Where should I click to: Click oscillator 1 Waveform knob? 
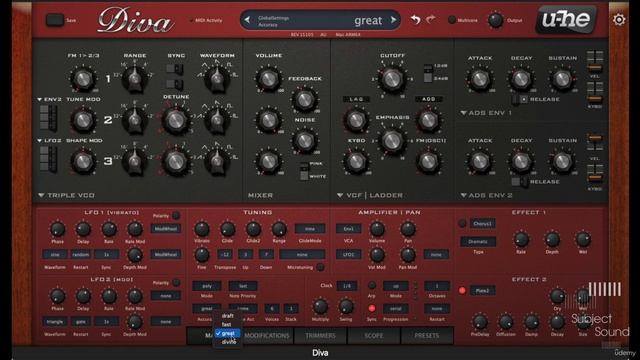[217, 78]
